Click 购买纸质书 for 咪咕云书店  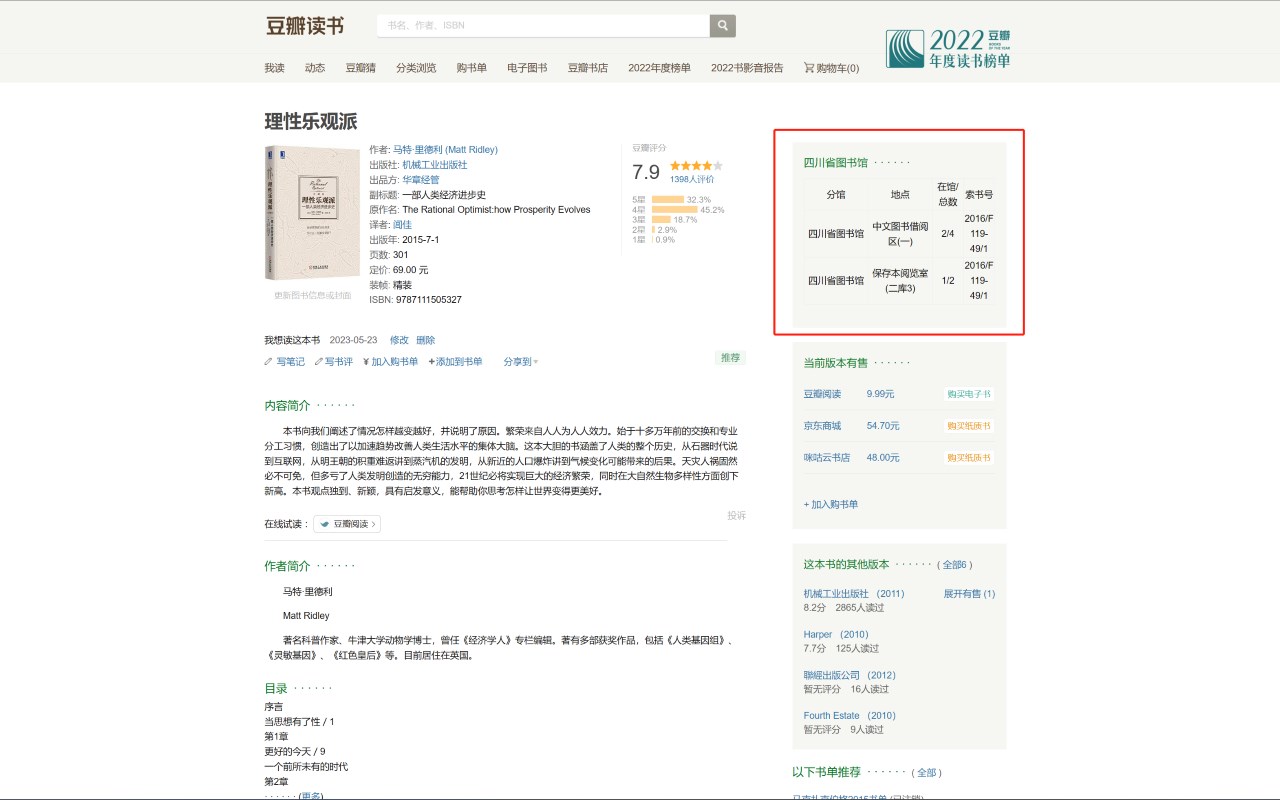coord(969,458)
